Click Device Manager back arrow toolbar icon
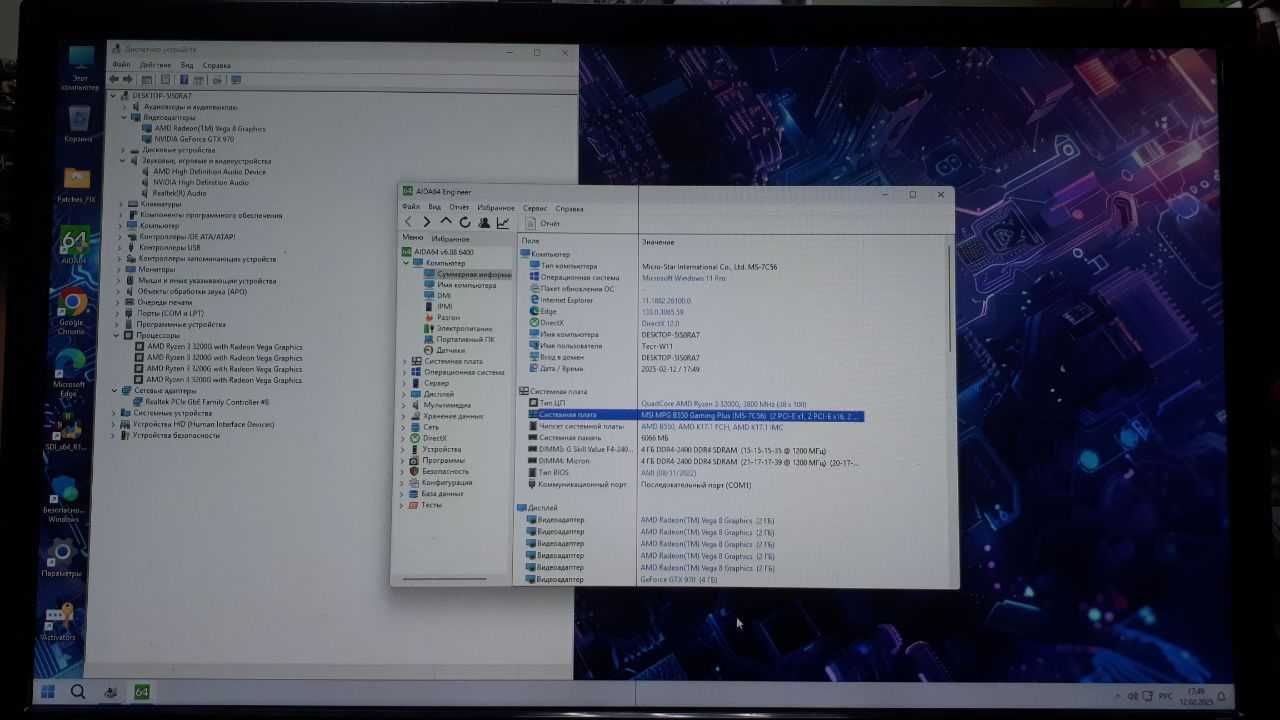 point(114,80)
